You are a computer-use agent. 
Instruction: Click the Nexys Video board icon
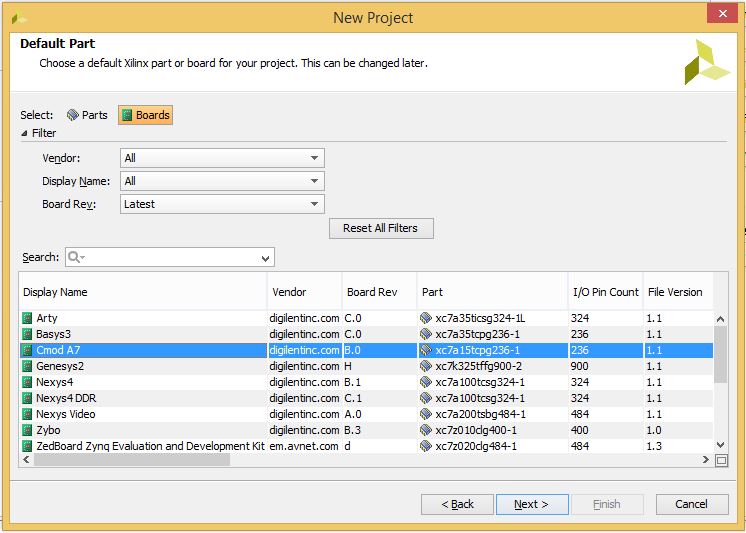27,414
